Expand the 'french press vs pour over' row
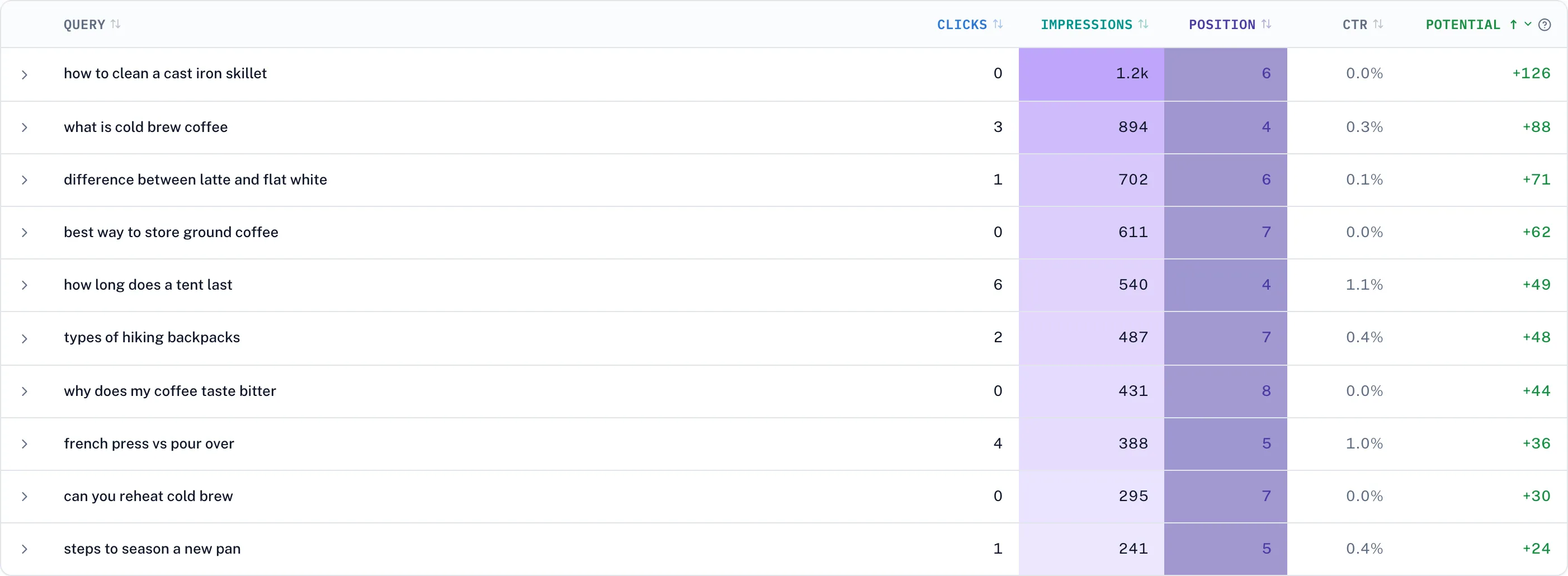The width and height of the screenshot is (1568, 576). (25, 444)
